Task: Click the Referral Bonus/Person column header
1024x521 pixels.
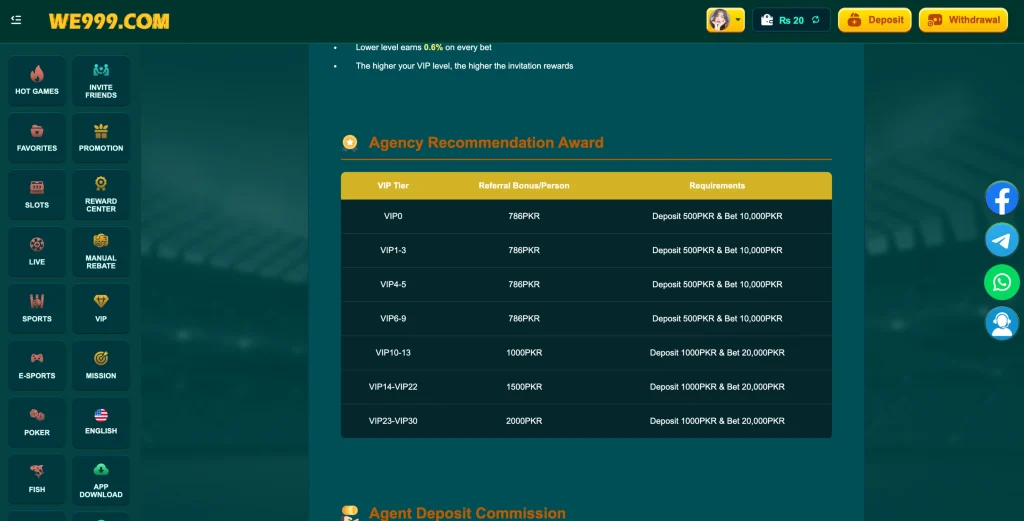Action: click(524, 185)
